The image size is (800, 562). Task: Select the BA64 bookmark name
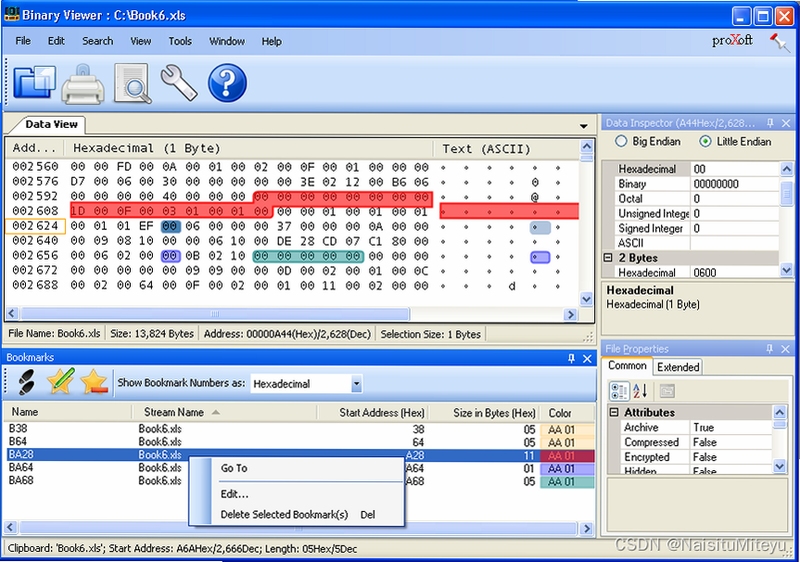coord(21,467)
